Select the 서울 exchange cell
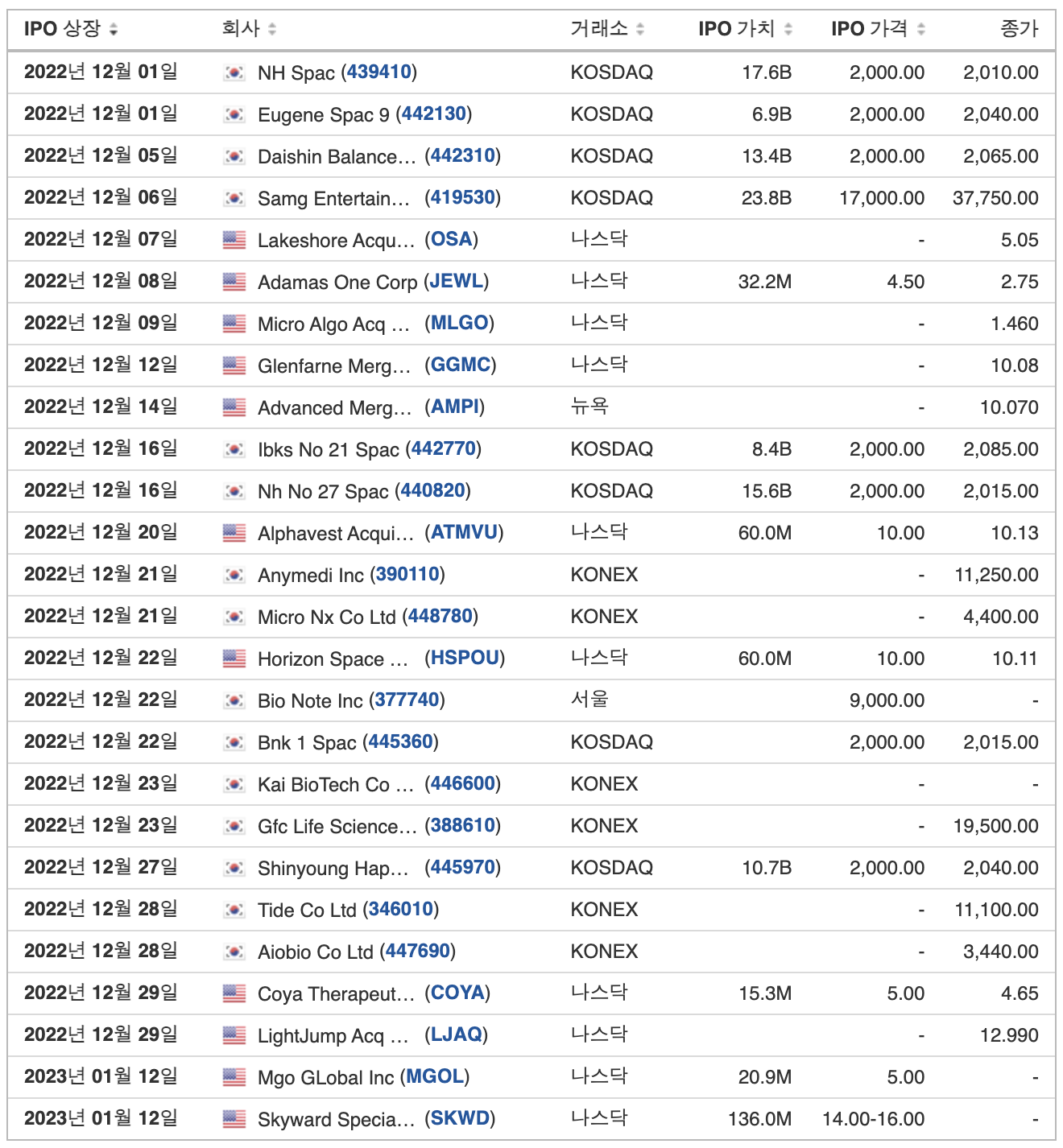 pos(589,700)
